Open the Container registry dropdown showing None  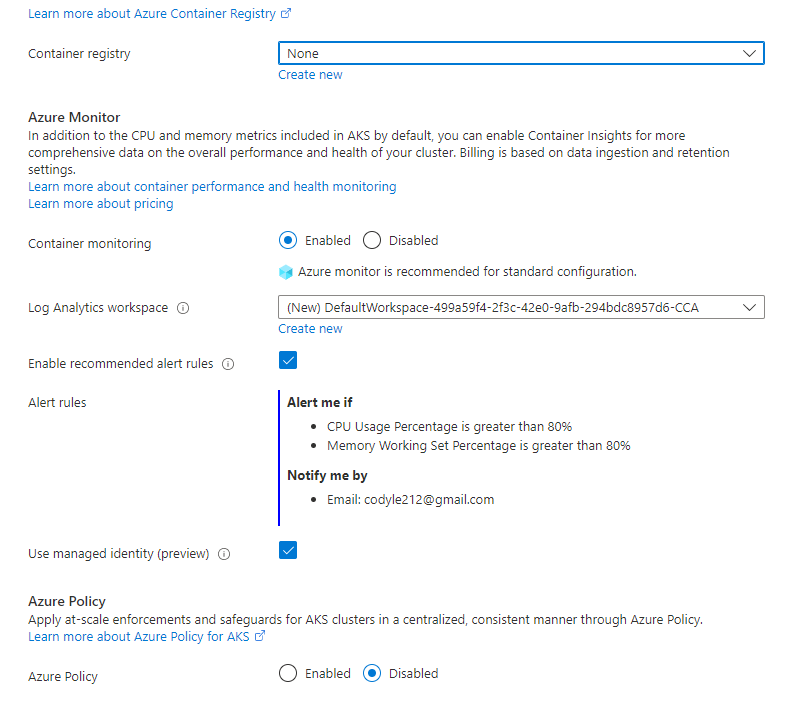[x=521, y=53]
